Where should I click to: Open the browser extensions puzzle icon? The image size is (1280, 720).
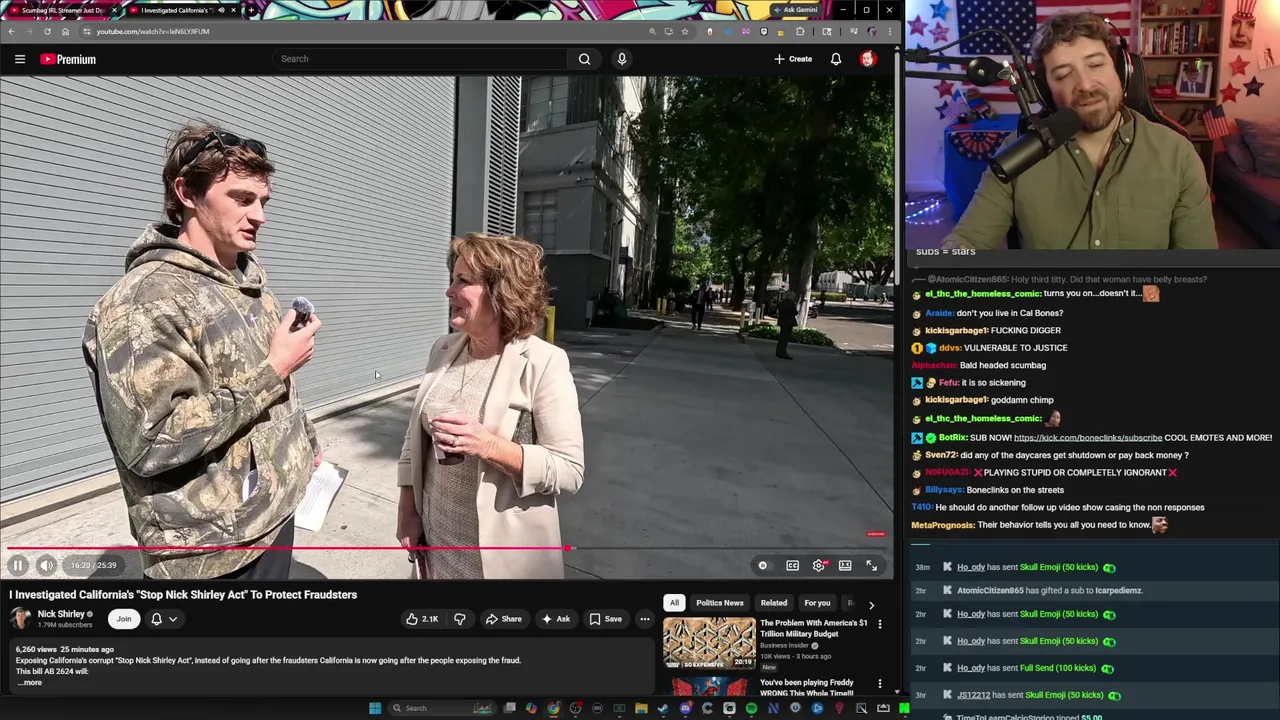pos(800,31)
